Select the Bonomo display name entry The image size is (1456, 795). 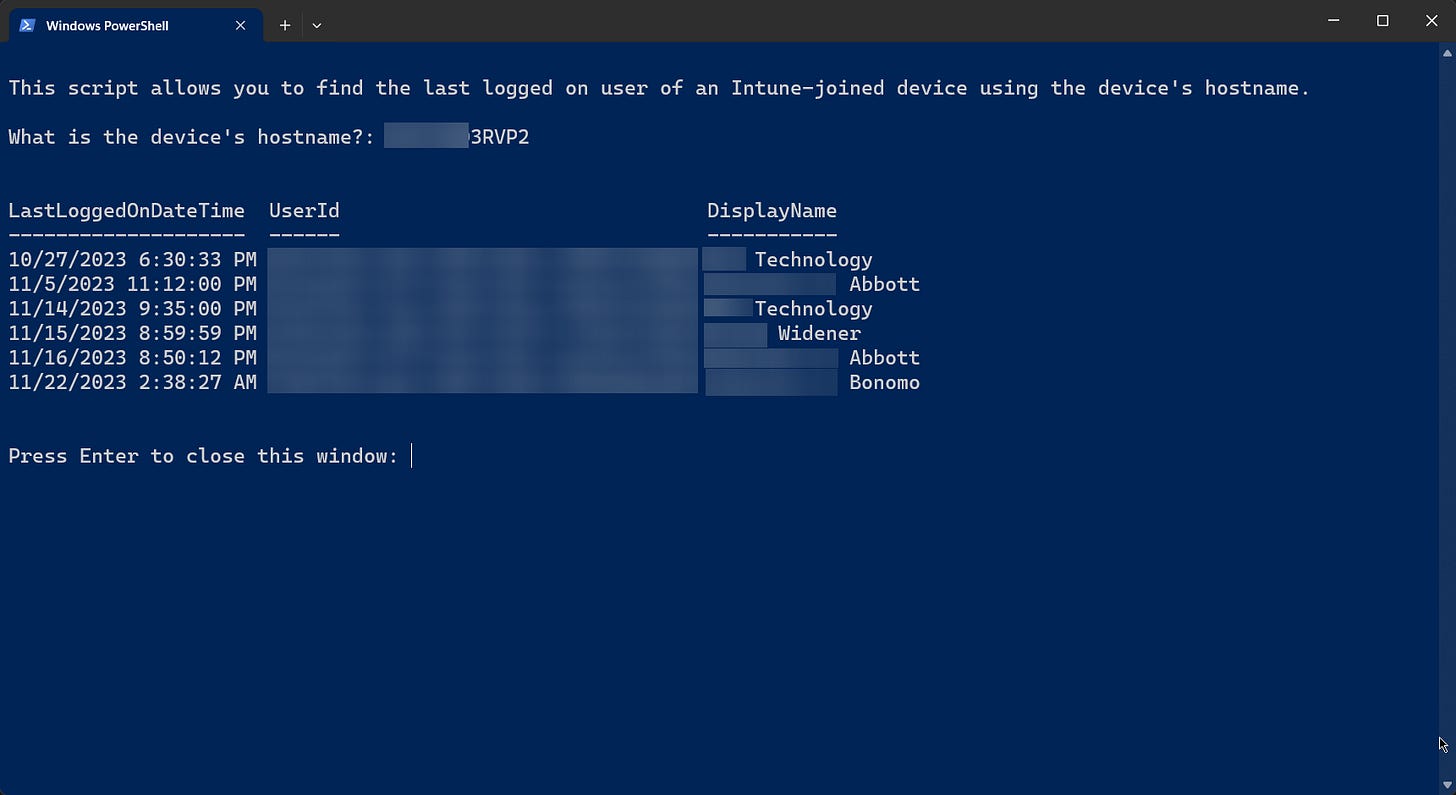(x=884, y=382)
